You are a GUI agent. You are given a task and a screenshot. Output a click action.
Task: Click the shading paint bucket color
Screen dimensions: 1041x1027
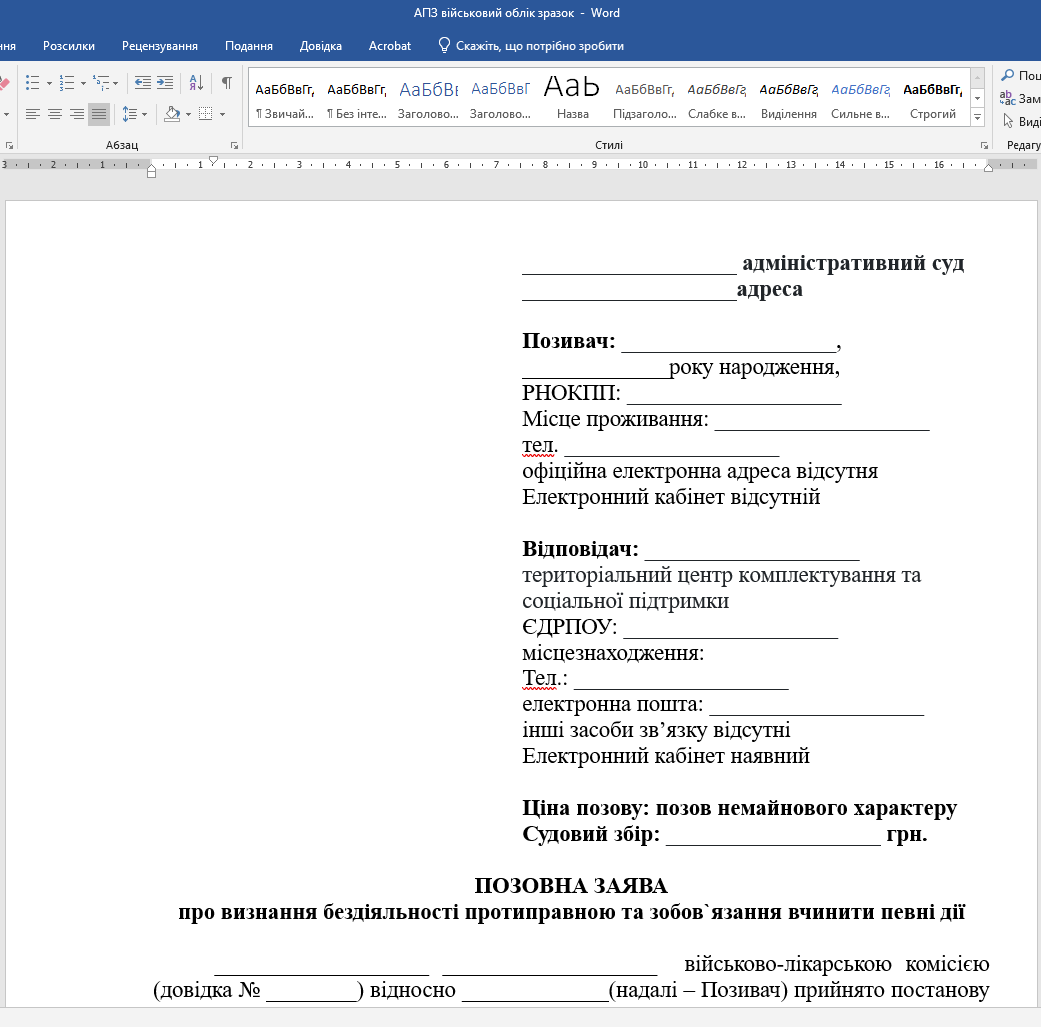pos(171,114)
